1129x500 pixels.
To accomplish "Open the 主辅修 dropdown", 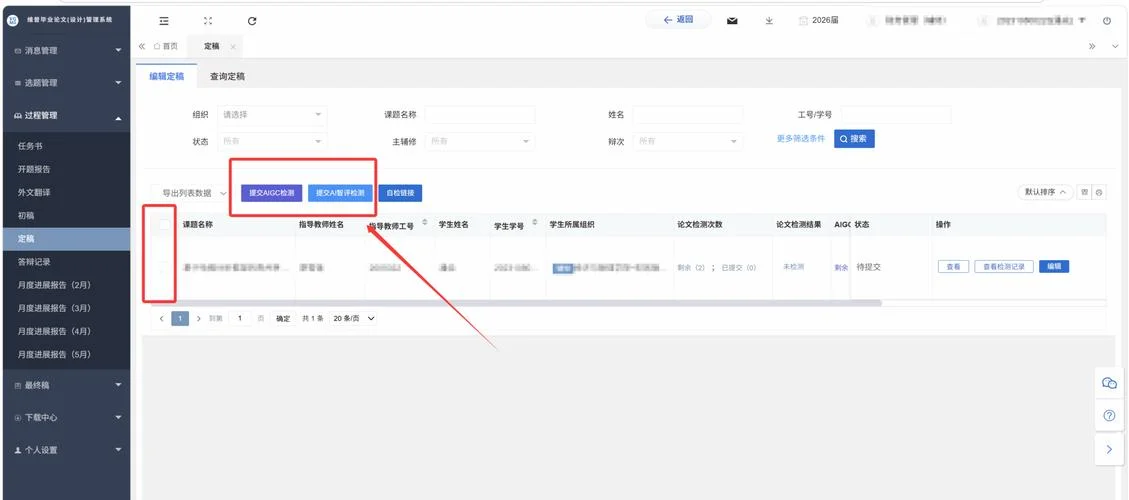I will pos(480,141).
